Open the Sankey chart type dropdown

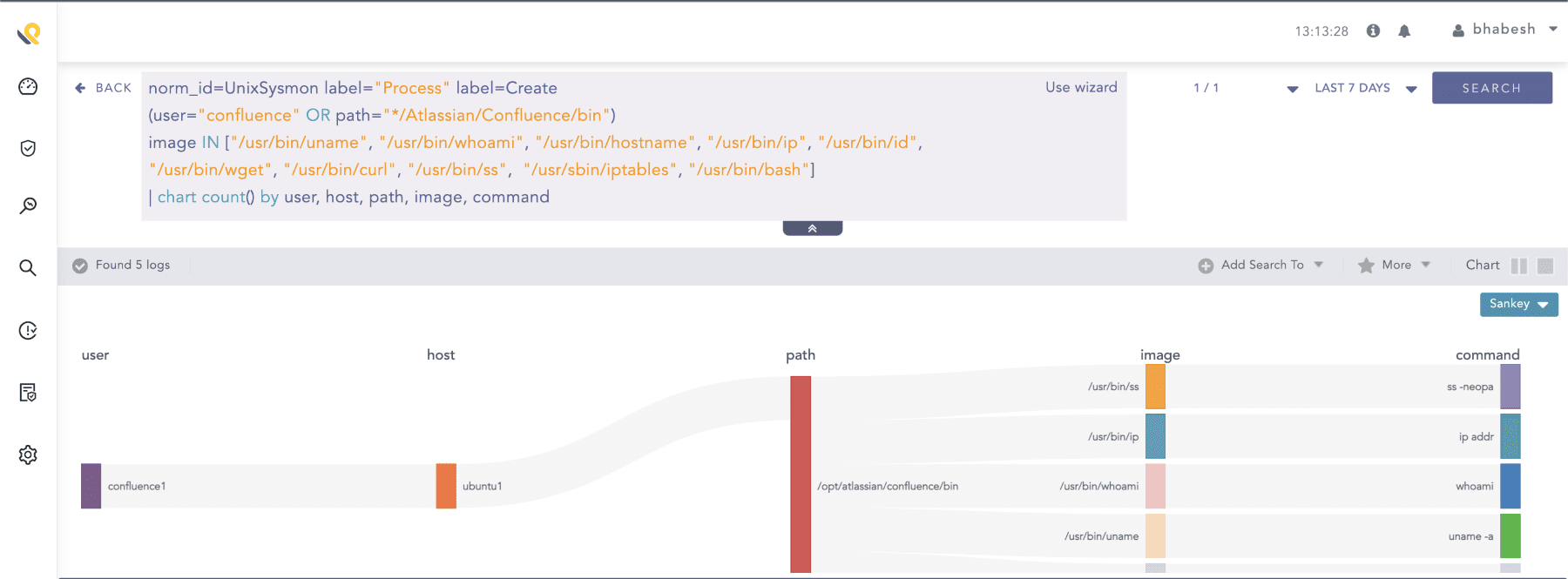(x=1518, y=304)
